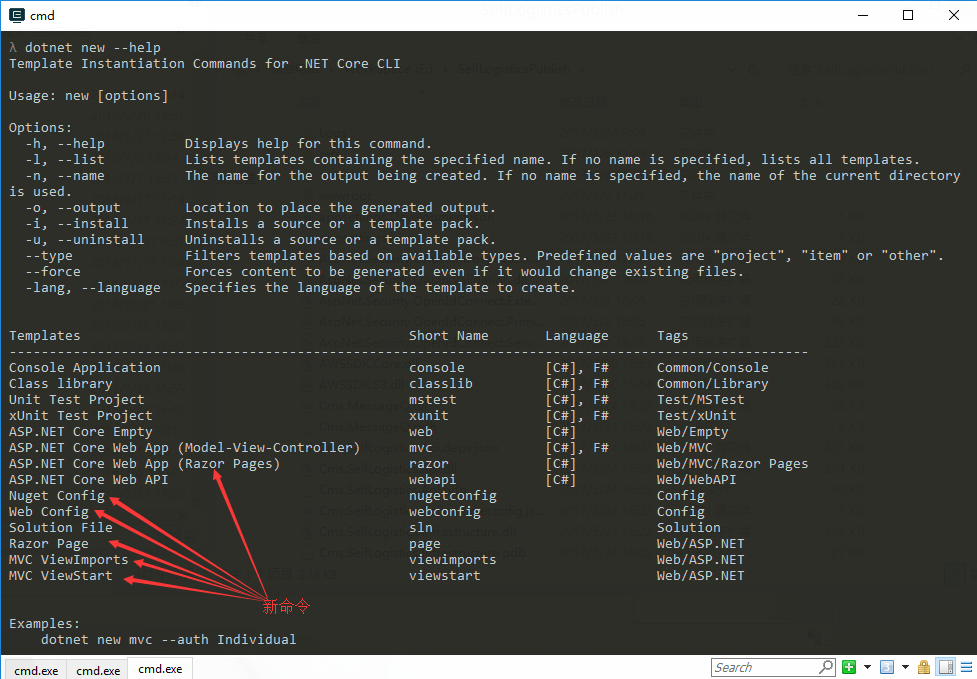Click the padlock icon in the status bar
The image size is (977, 679).
pos(924,667)
